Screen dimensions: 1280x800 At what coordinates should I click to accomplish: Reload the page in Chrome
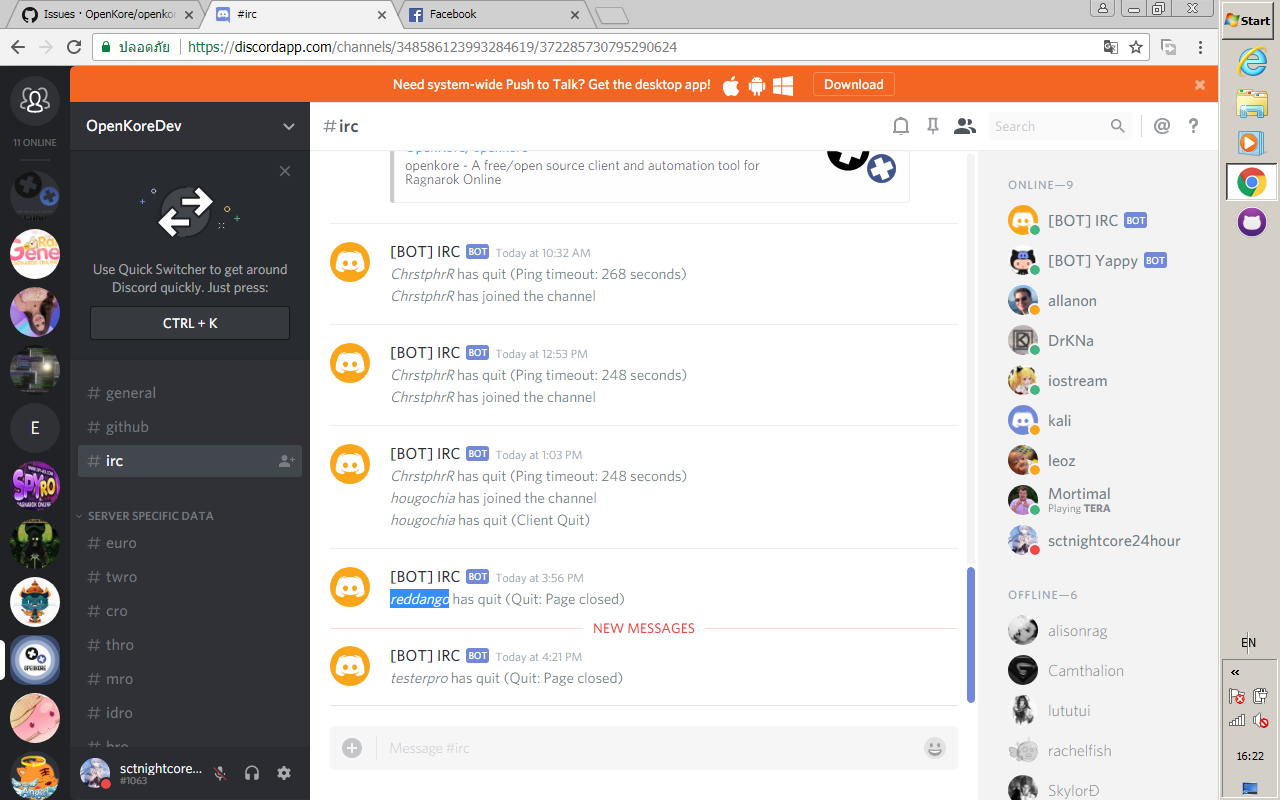pyautogui.click(x=73, y=47)
